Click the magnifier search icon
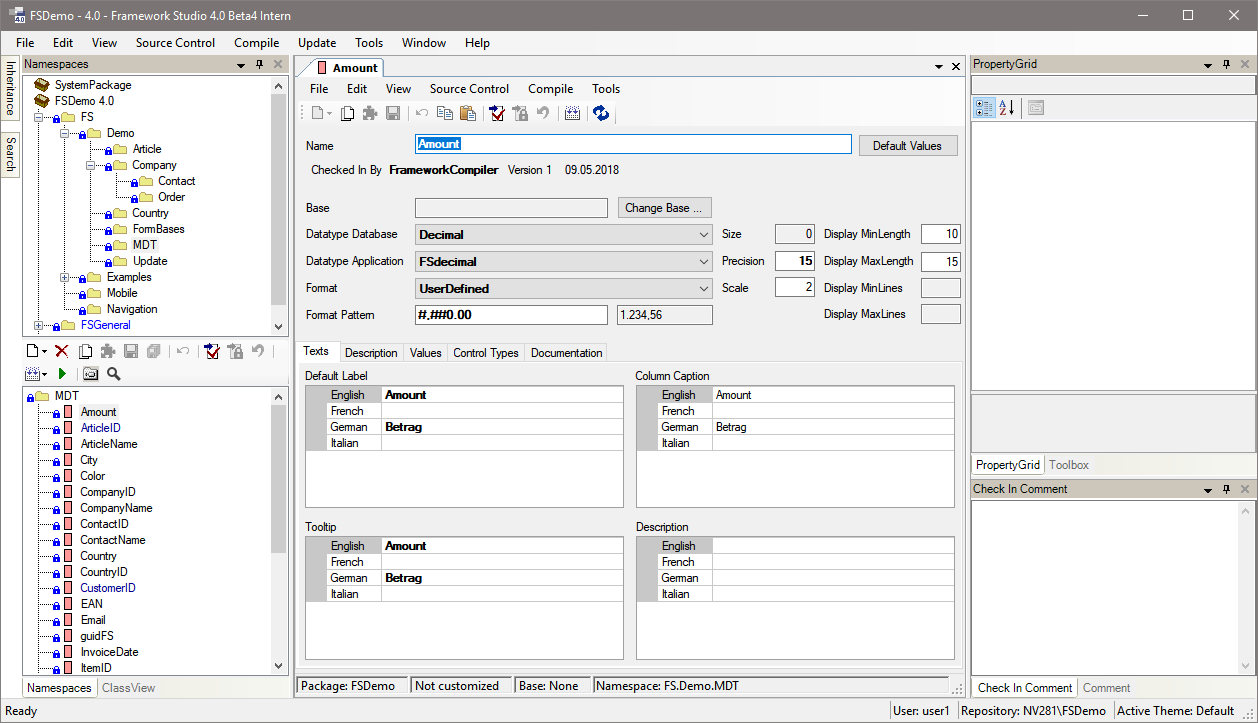Screen dimensions: 1258x723 114,373
